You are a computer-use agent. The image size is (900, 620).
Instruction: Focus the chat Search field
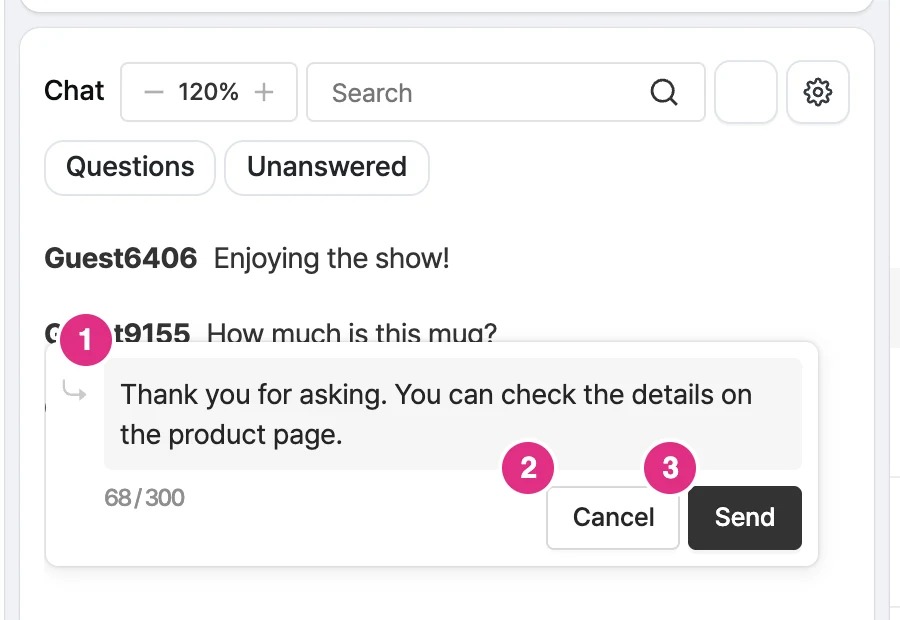point(506,92)
